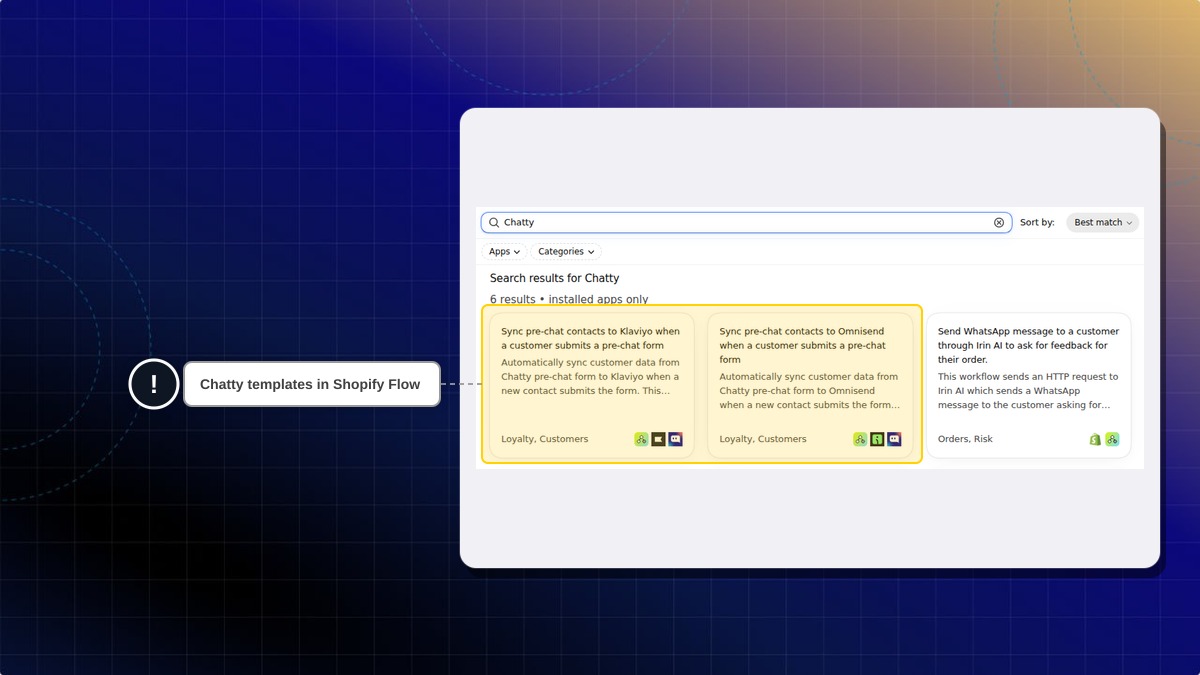Click Flow icon on the Omnisend card

[x=860, y=439]
